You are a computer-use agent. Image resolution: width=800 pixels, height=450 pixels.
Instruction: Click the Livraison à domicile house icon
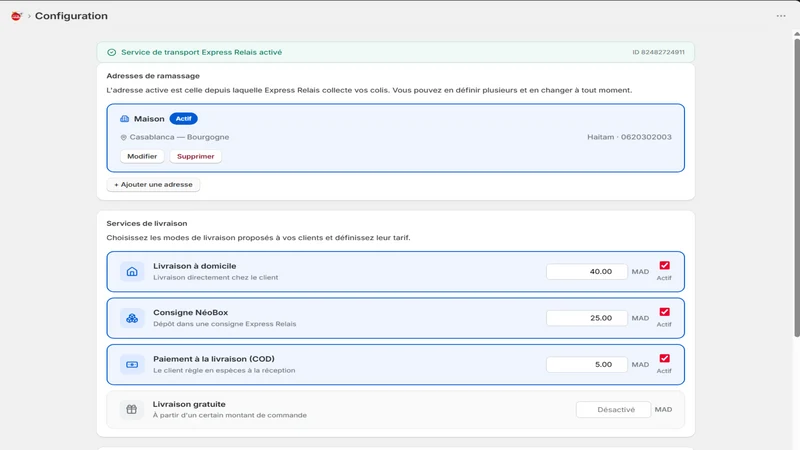click(132, 271)
